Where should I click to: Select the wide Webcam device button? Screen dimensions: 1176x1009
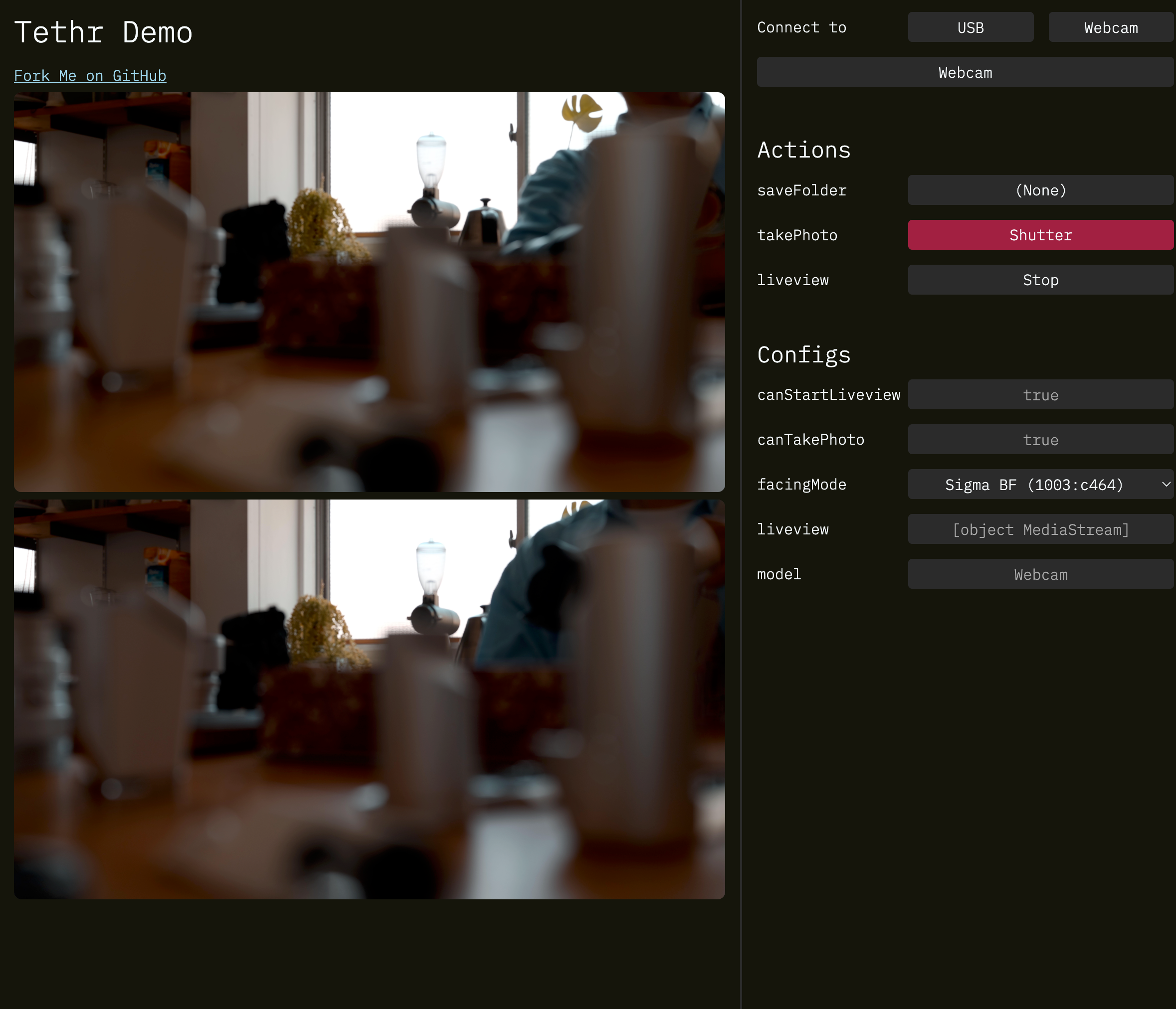(x=965, y=72)
